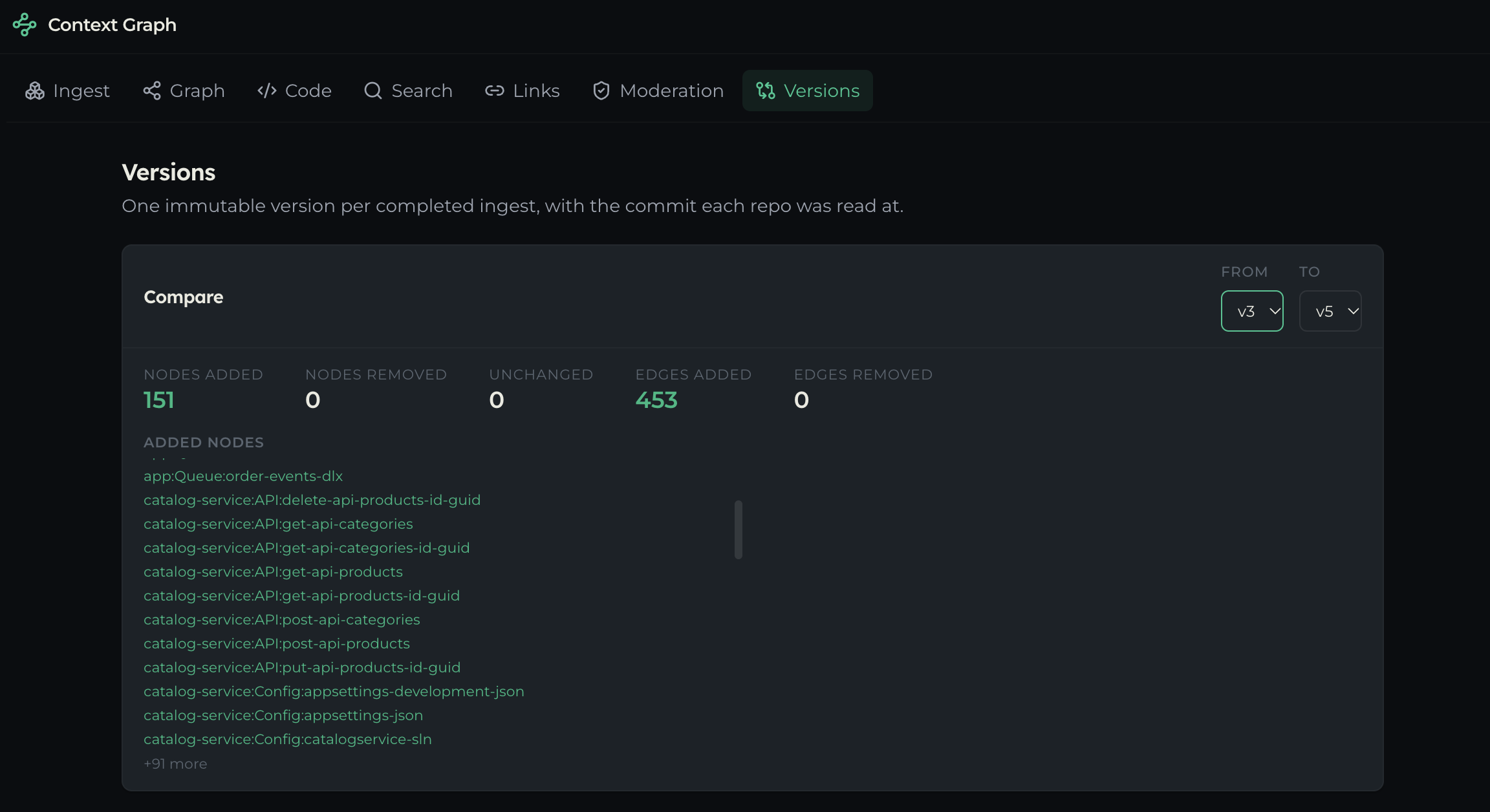The width and height of the screenshot is (1490, 812).
Task: Open the Ingest tab
Action: click(x=67, y=91)
